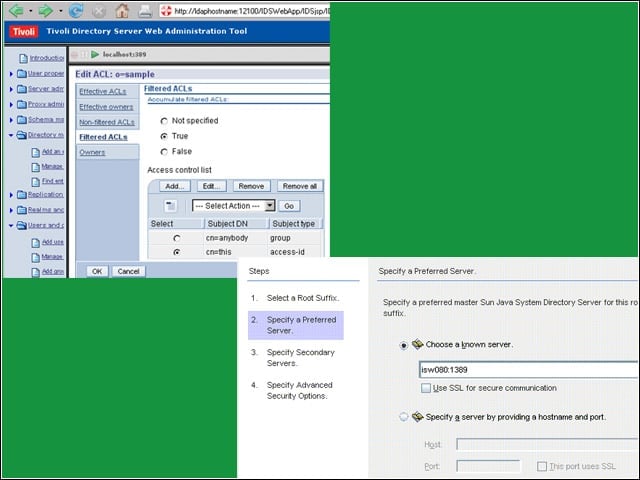
Task: Expand the Server administration tree node
Action: click(11, 89)
